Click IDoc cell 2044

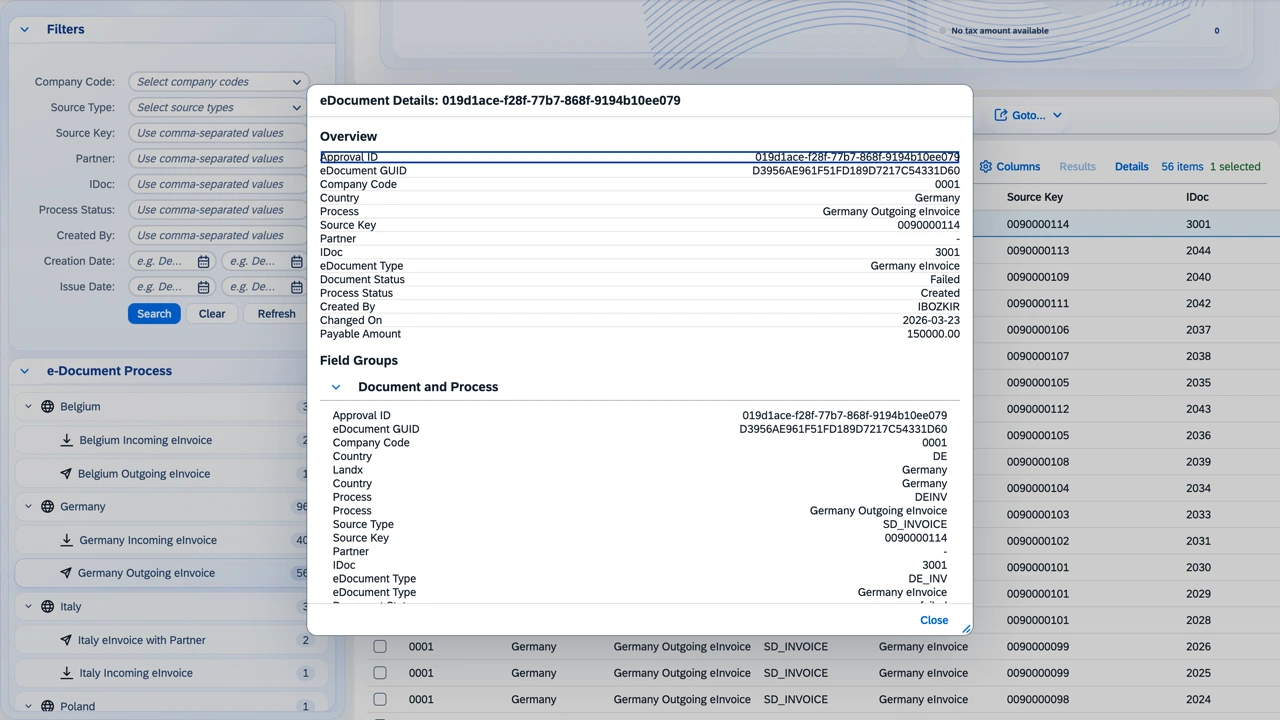(x=1198, y=251)
